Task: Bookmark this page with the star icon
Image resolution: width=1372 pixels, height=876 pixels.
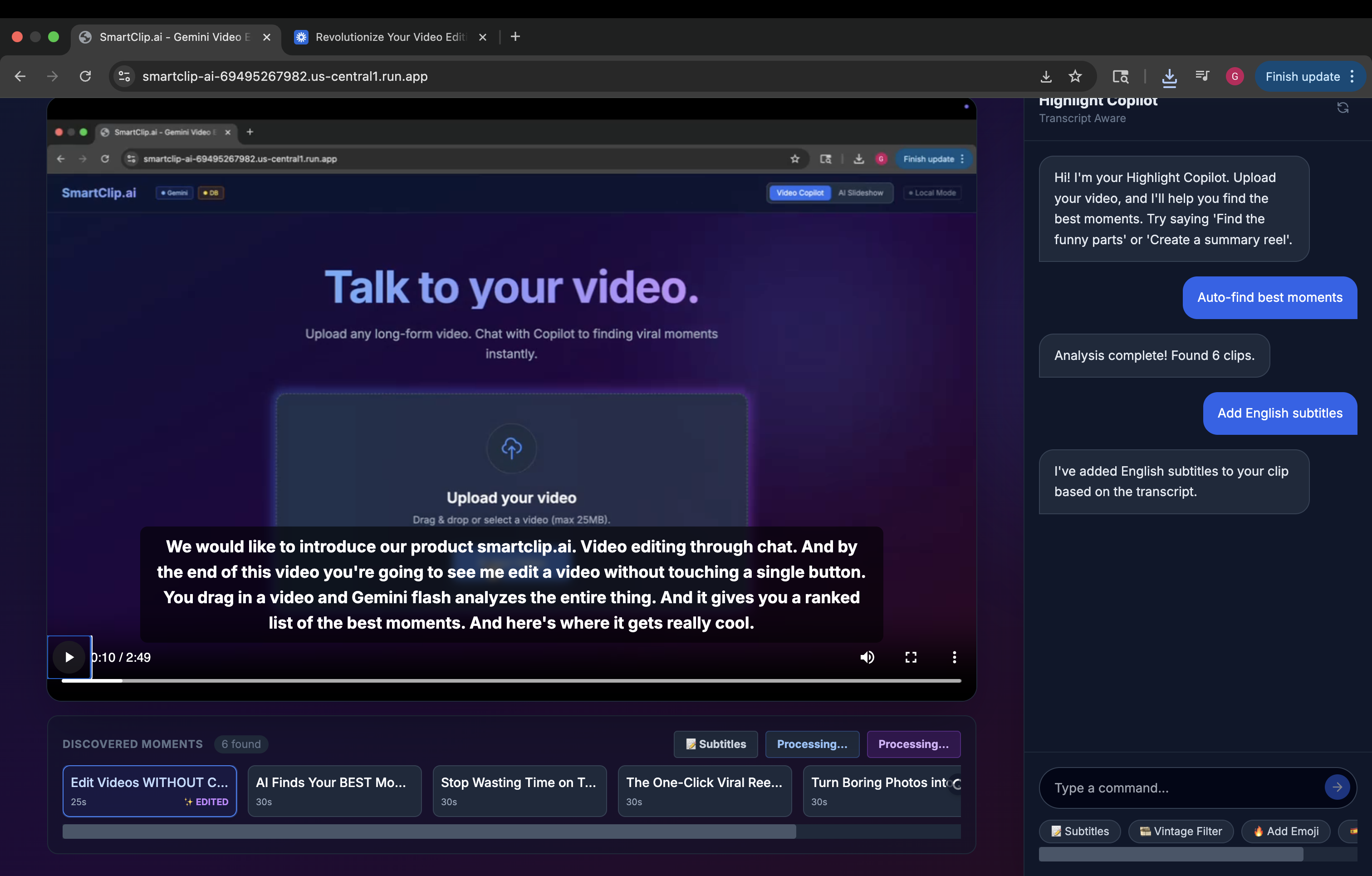Action: (x=1074, y=76)
